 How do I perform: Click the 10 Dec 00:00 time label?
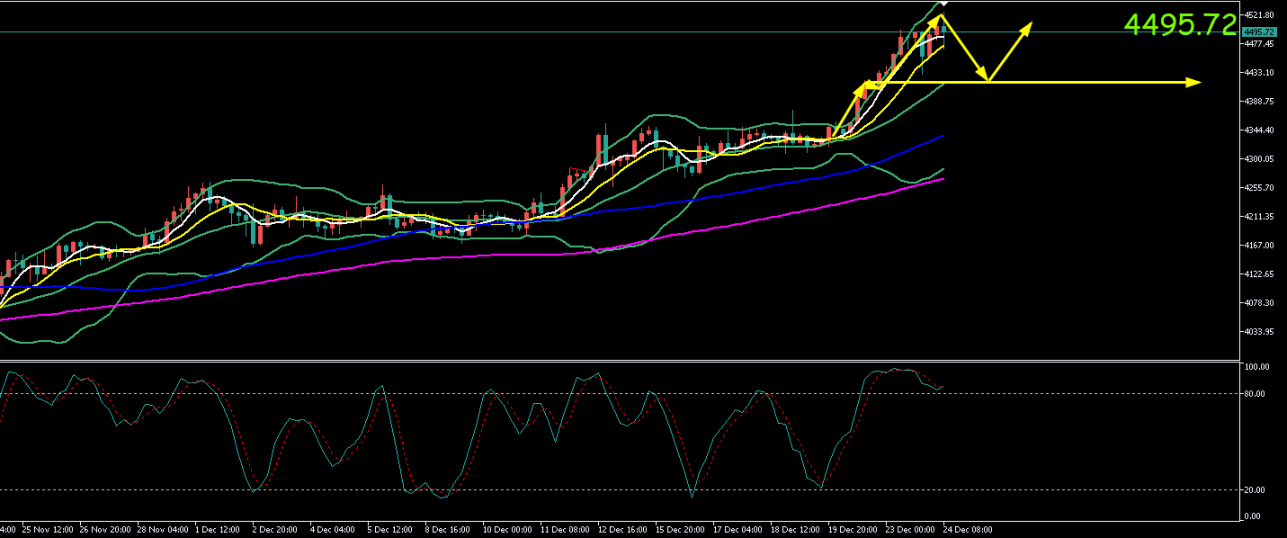click(508, 529)
